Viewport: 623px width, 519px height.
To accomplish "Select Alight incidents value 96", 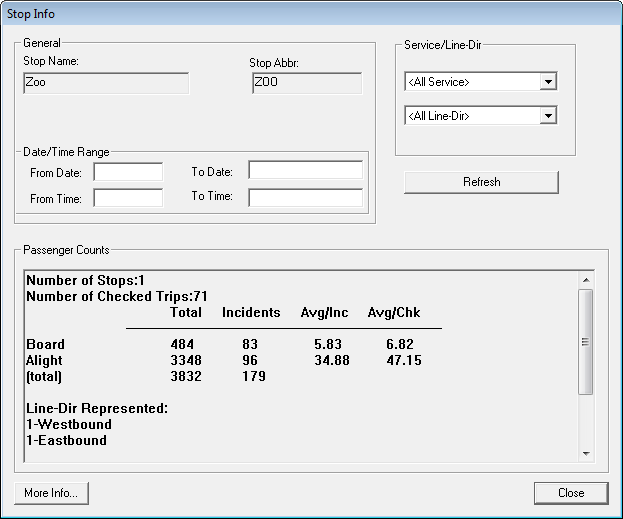I will coord(250,360).
